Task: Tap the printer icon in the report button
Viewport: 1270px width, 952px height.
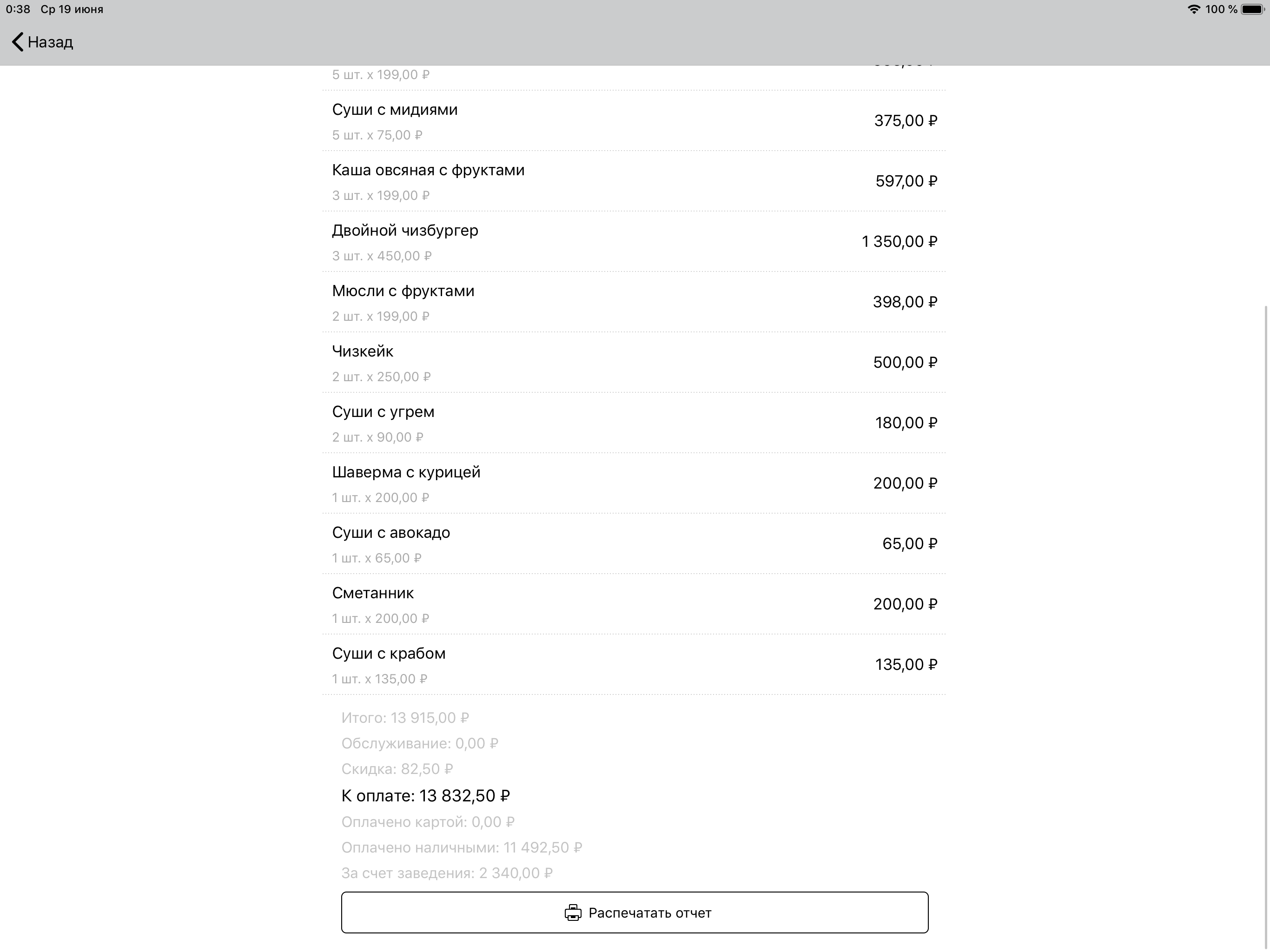Action: (574, 912)
